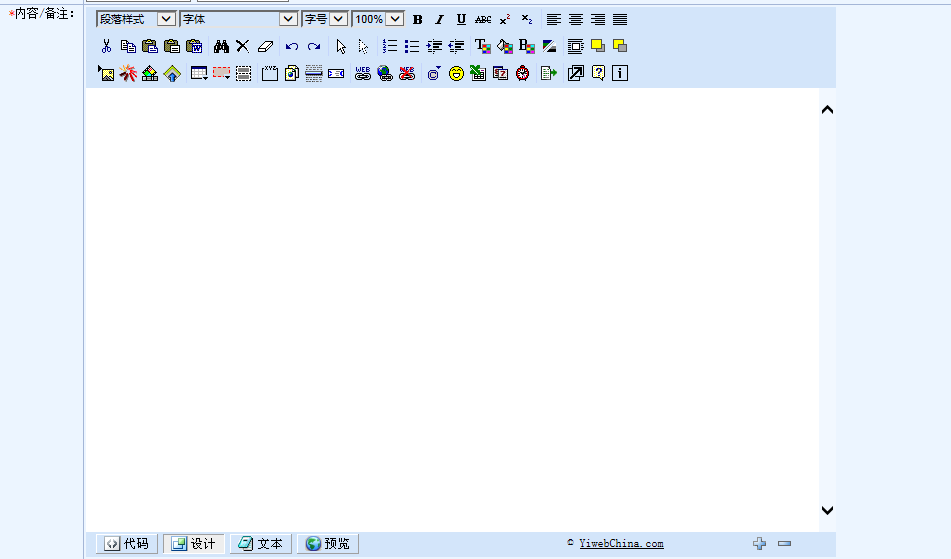Screen dimensions: 951x559
Task: Insert numbered list
Action: click(389, 46)
